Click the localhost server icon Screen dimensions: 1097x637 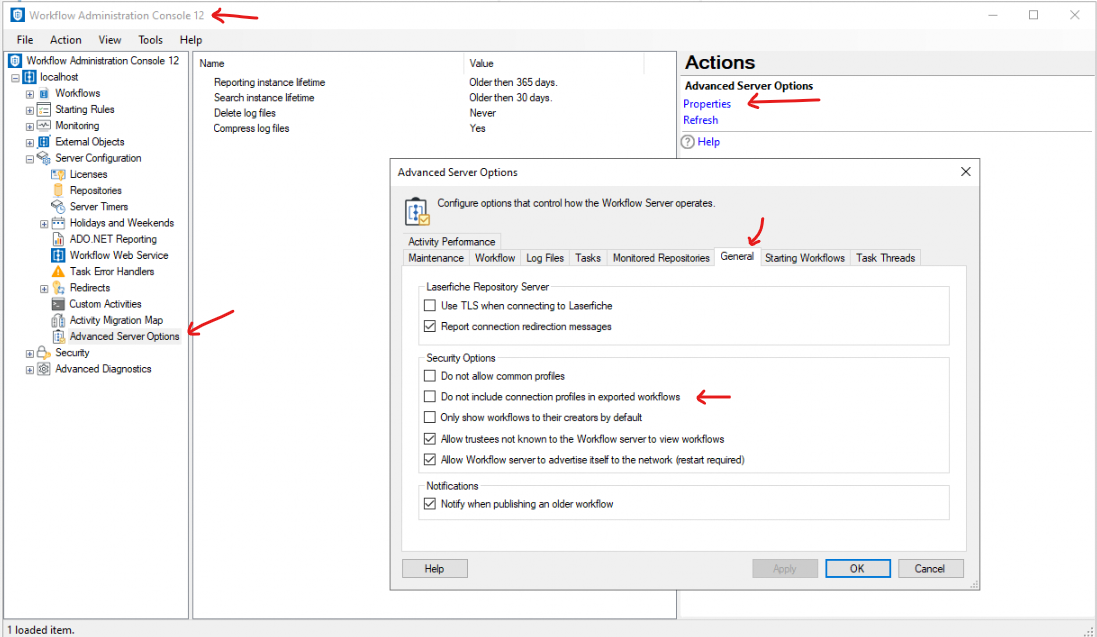point(29,77)
